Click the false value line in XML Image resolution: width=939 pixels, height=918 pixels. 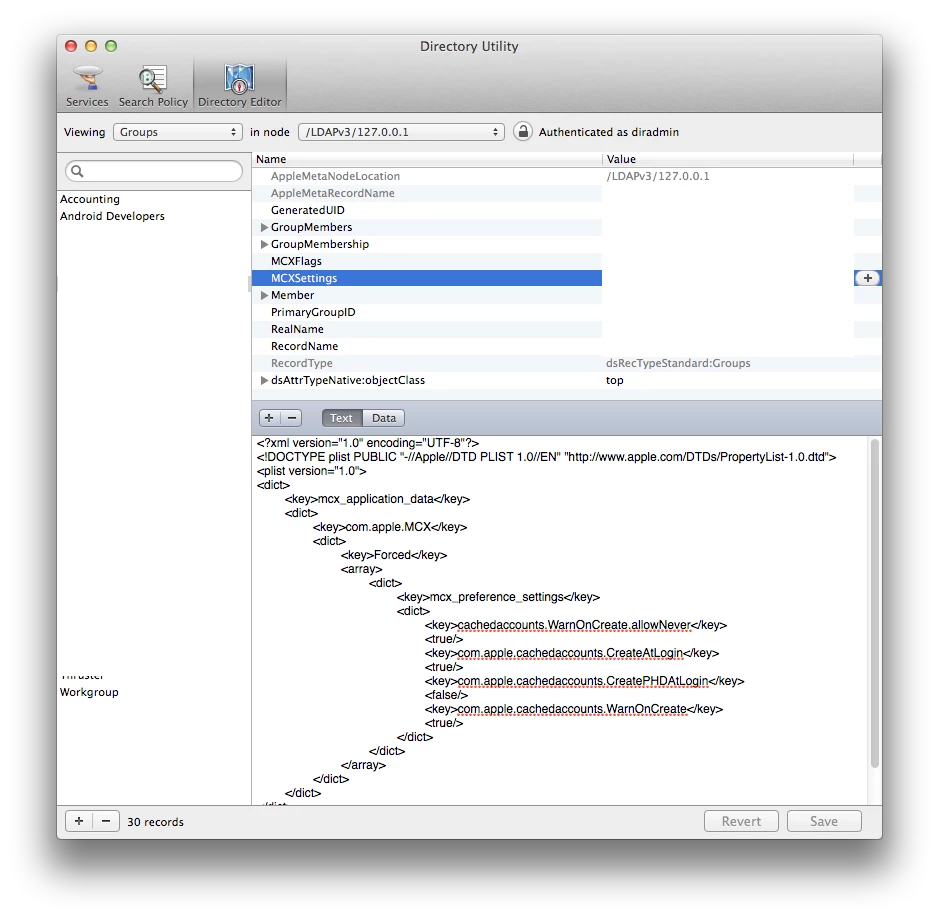pyautogui.click(x=446, y=695)
